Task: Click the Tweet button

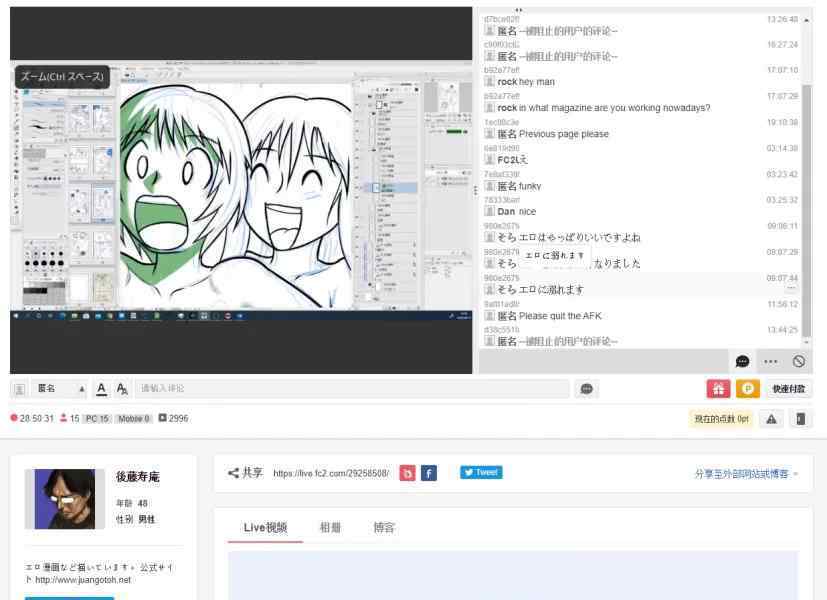Action: coord(481,472)
